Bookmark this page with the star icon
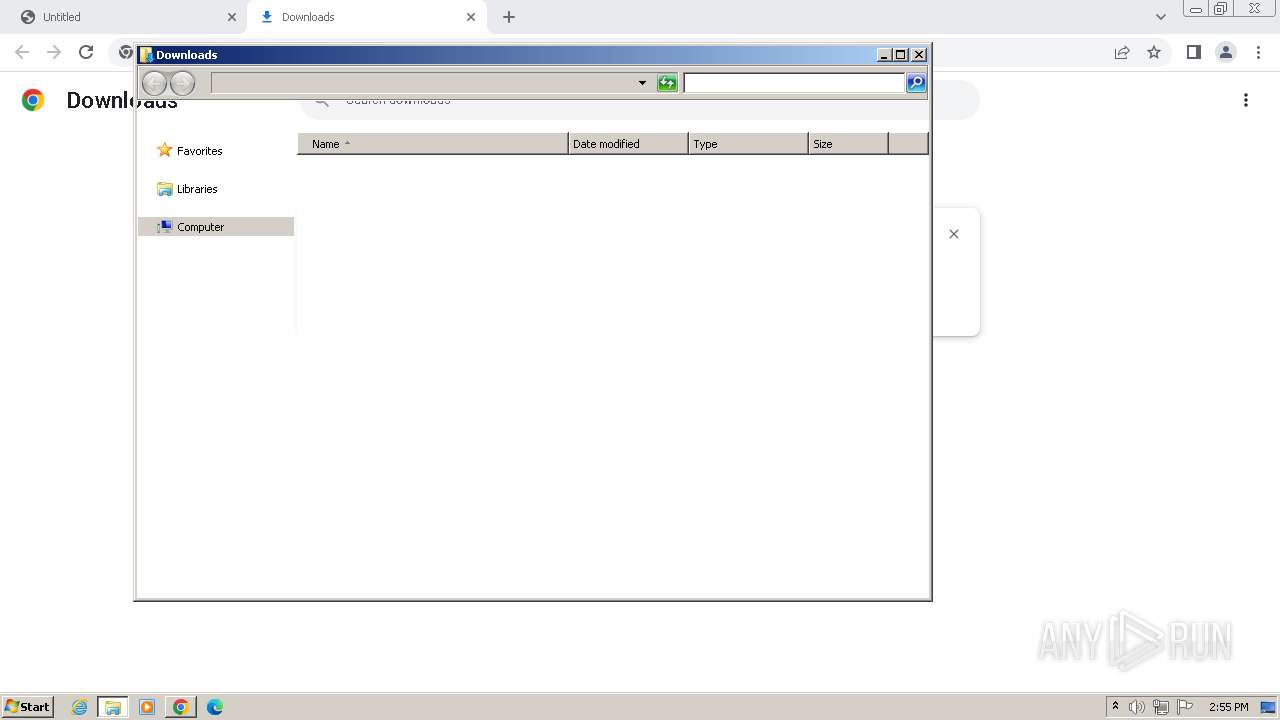 click(1154, 52)
